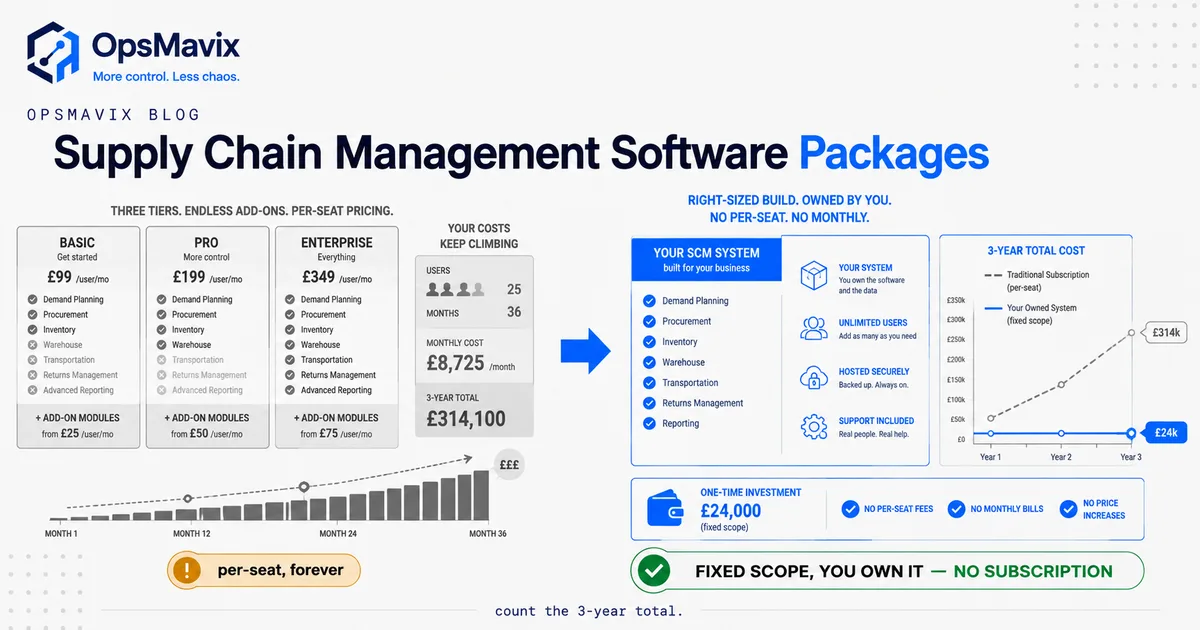
Task: Select the BASIC tier card heading
Action: 78,242
